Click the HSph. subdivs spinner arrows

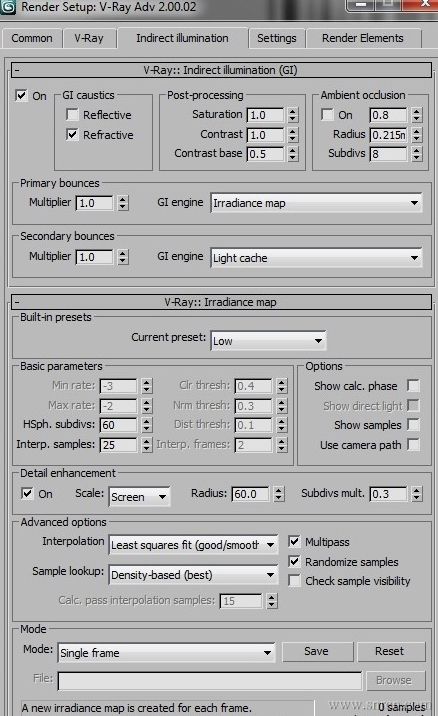click(146, 425)
